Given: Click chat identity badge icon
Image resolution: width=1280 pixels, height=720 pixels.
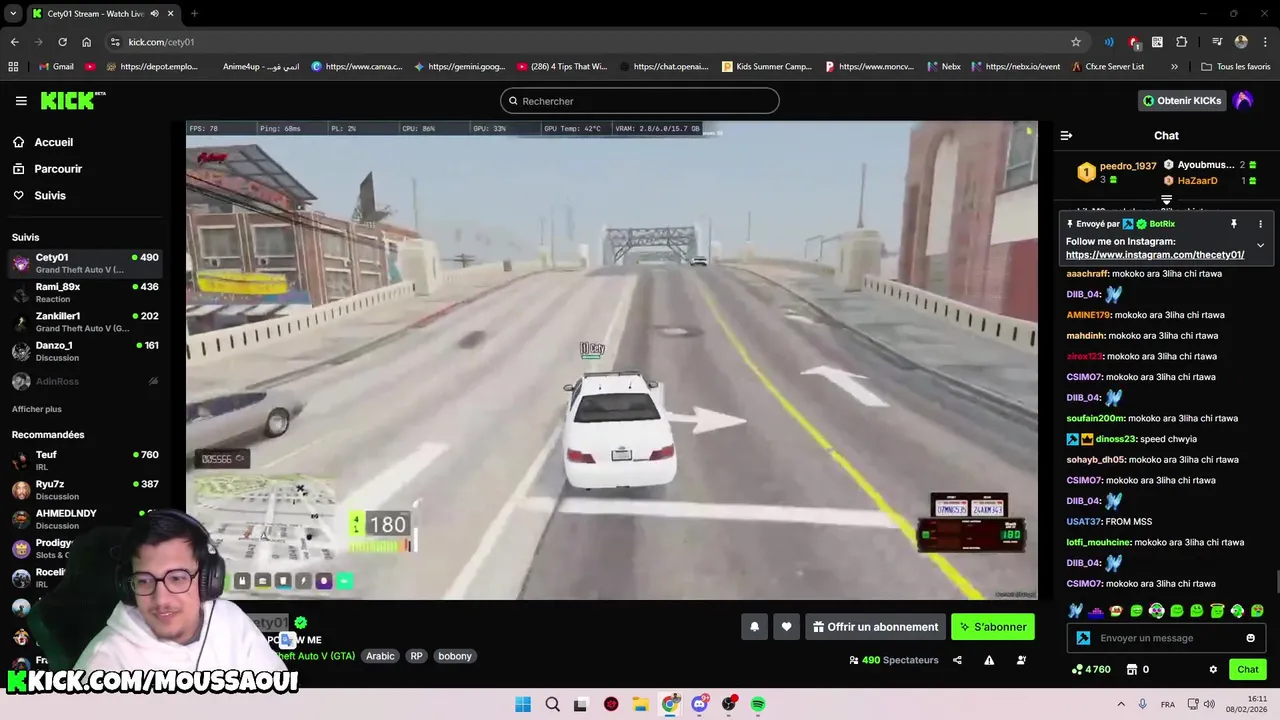Looking at the screenshot, I should (x=1083, y=638).
